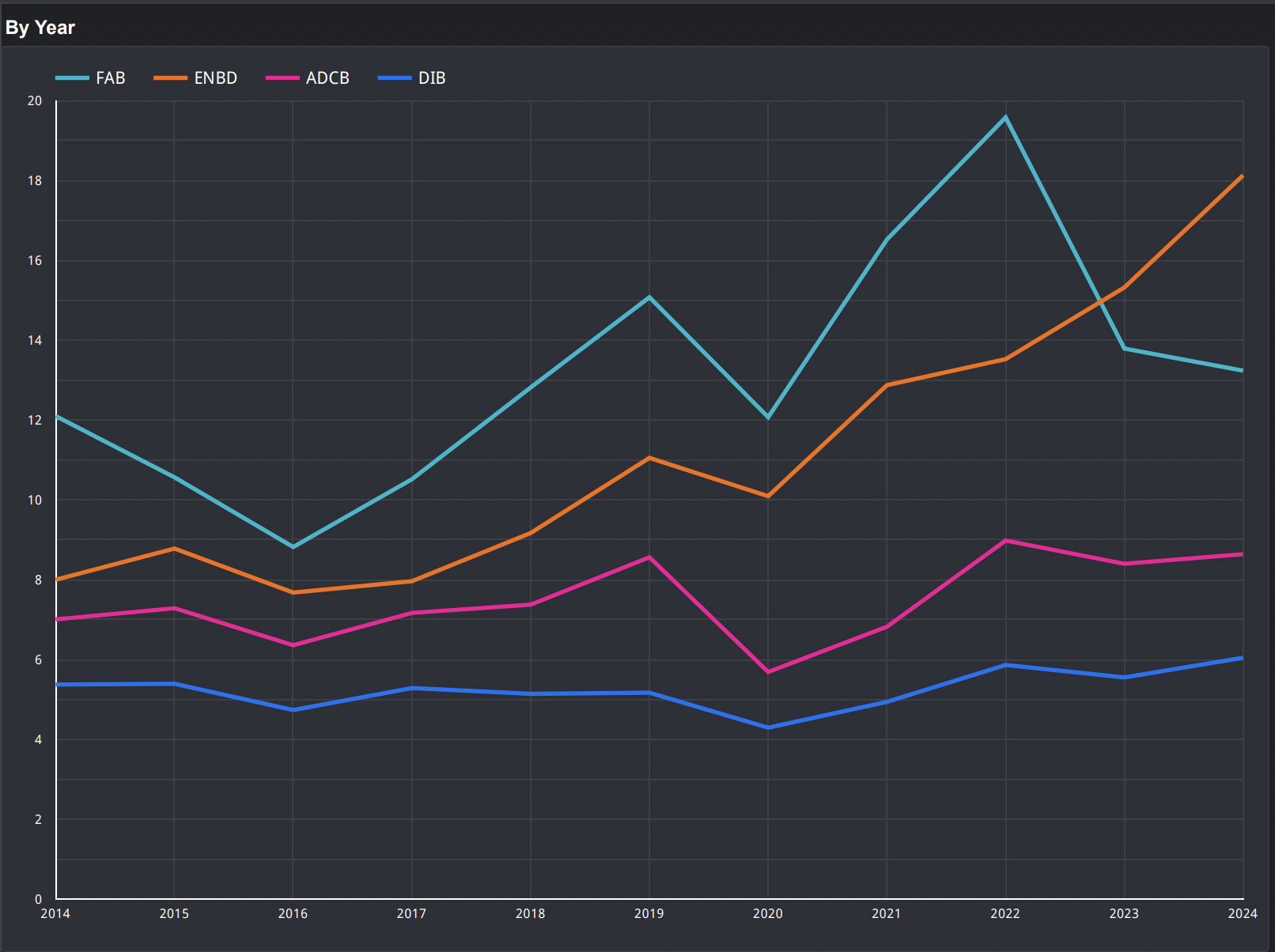Click the 2021 x-axis label

pyautogui.click(x=887, y=914)
